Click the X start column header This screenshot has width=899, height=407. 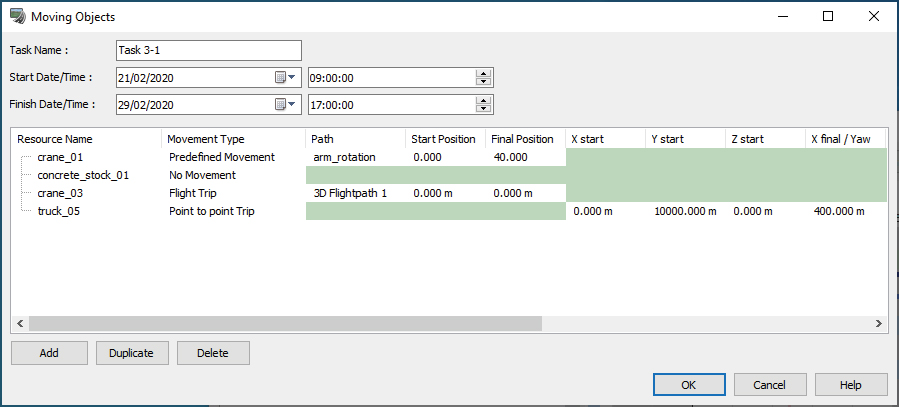pos(605,139)
